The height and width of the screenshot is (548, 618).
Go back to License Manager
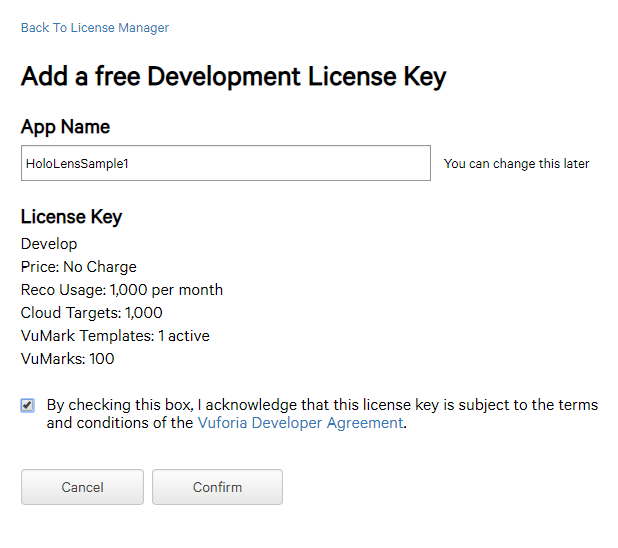[95, 28]
